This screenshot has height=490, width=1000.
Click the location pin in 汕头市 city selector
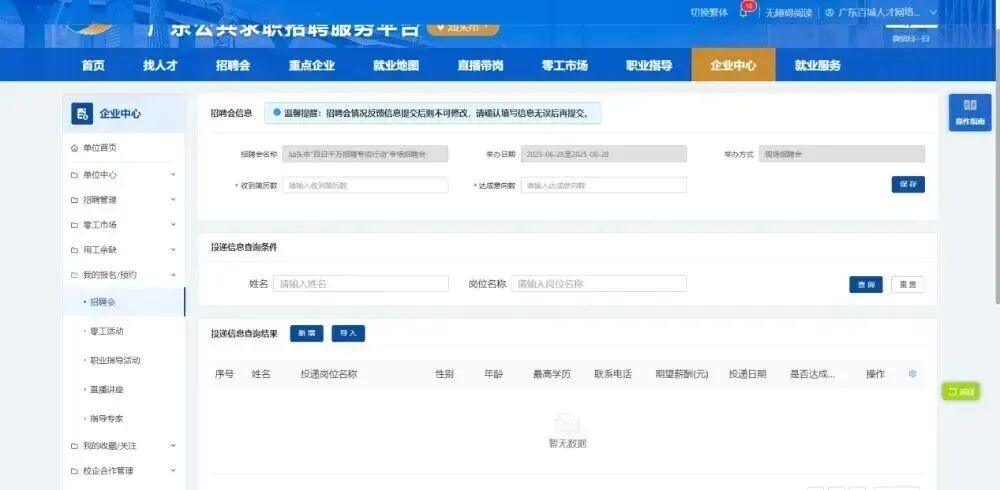click(440, 28)
